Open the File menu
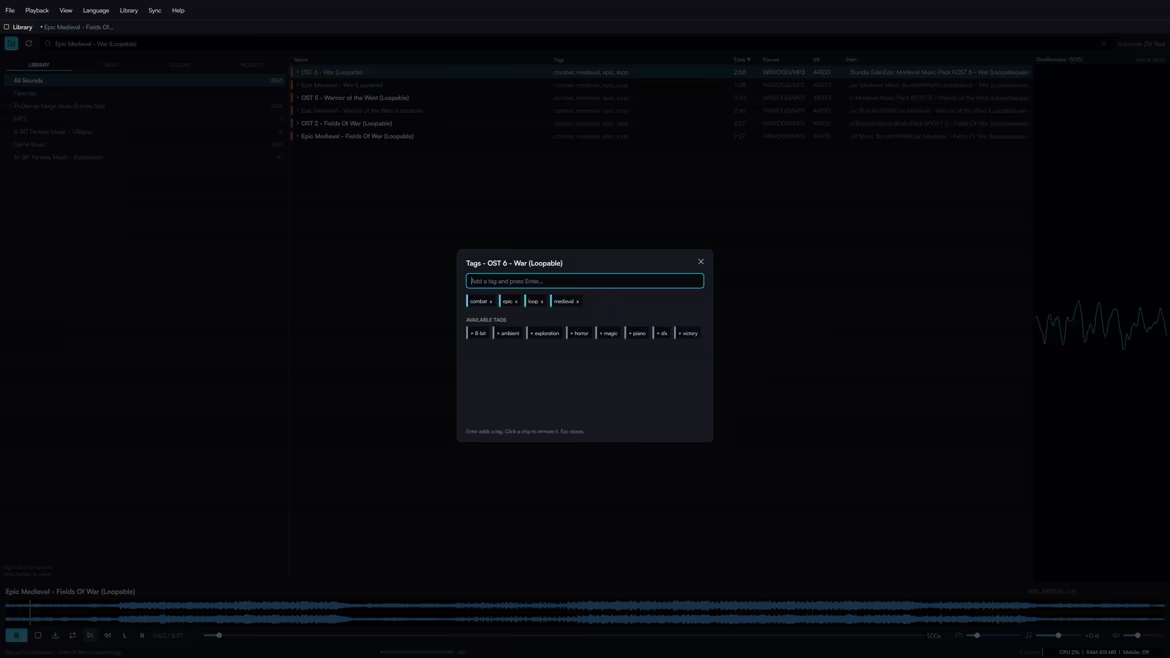 [x=10, y=10]
